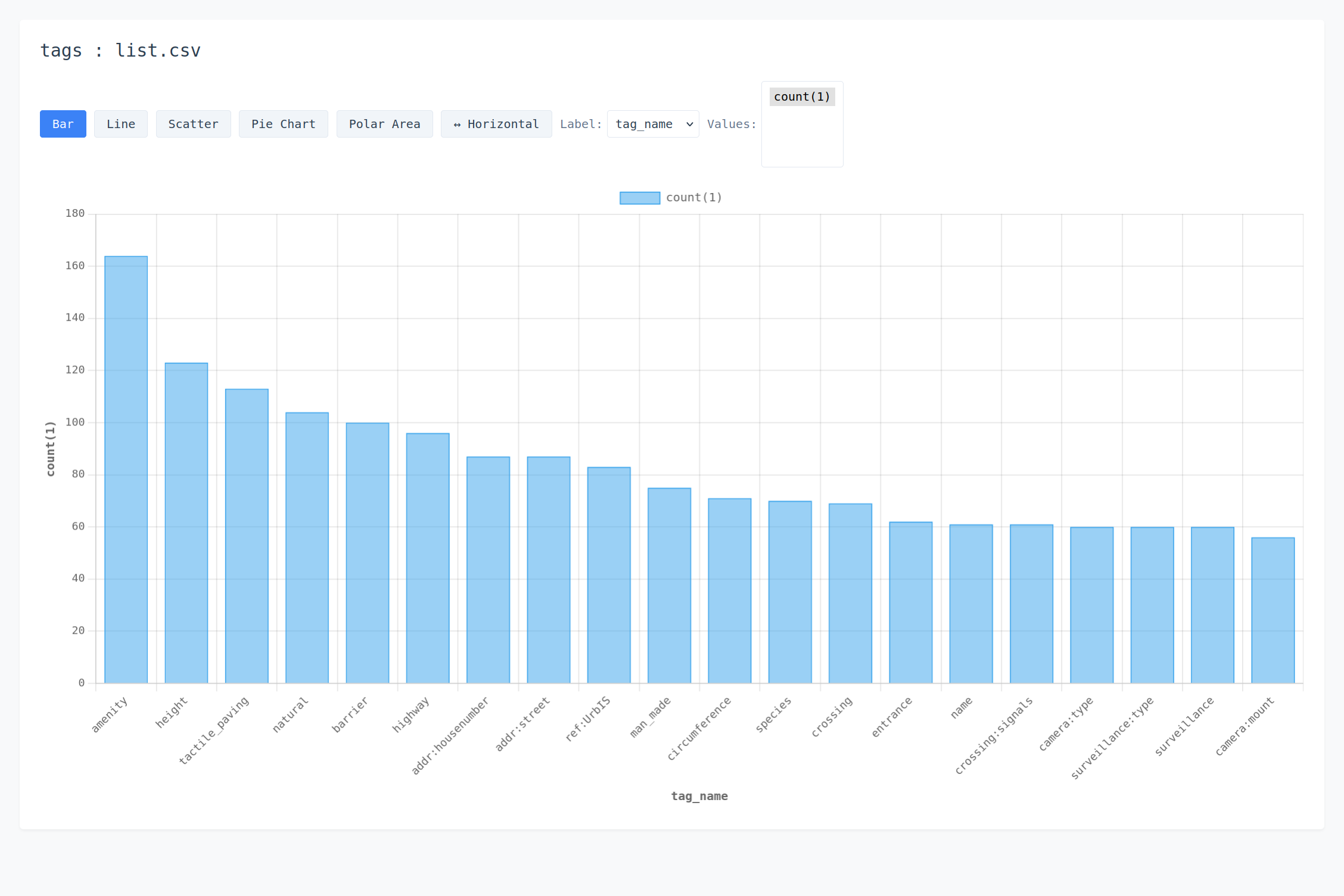Image resolution: width=1344 pixels, height=896 pixels.
Task: Click the amenity bar
Action: (x=126, y=469)
